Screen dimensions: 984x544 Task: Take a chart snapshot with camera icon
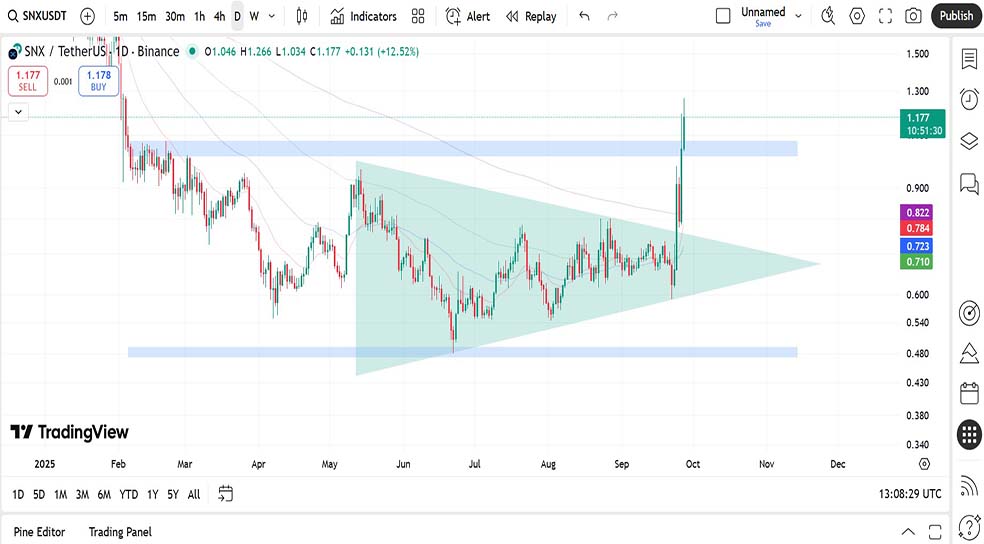coord(914,16)
